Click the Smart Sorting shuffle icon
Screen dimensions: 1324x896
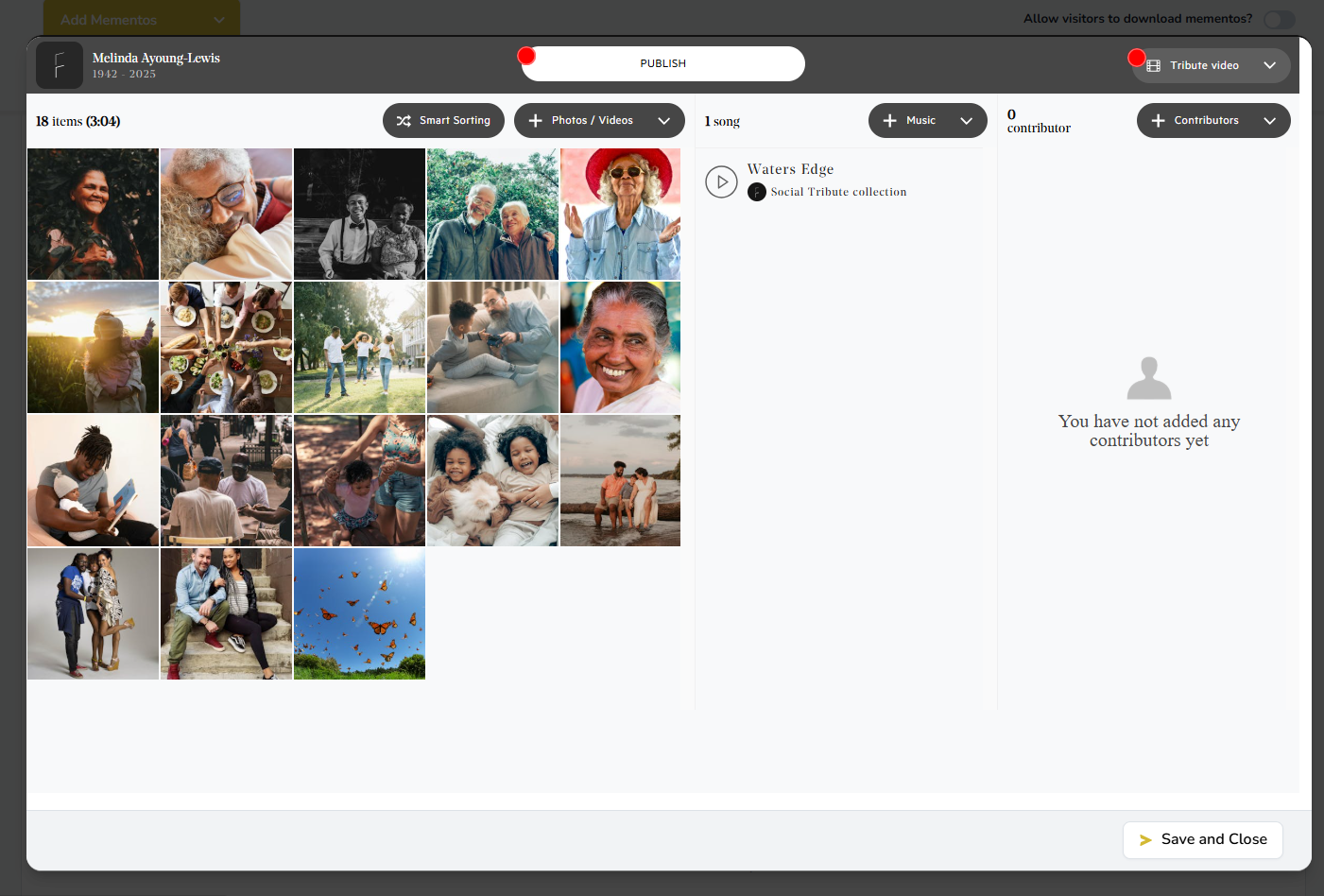click(x=404, y=121)
